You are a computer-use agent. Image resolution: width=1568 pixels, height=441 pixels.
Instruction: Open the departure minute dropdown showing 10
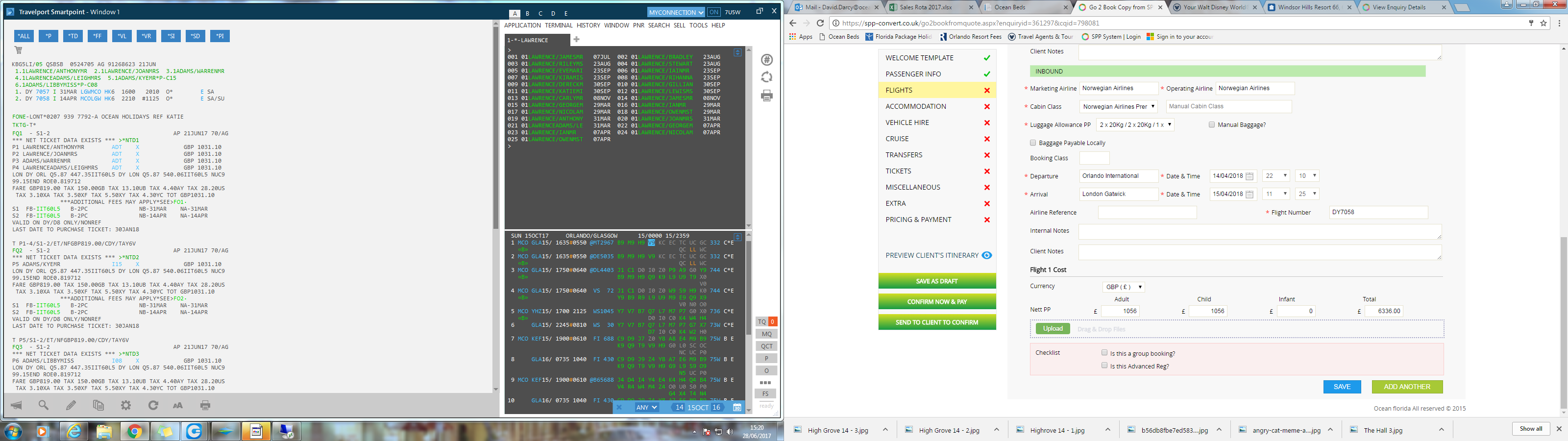[1307, 176]
